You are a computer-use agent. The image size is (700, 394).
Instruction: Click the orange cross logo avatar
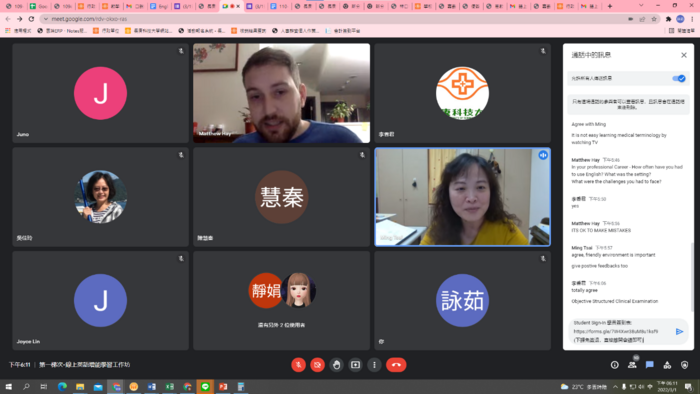(462, 93)
